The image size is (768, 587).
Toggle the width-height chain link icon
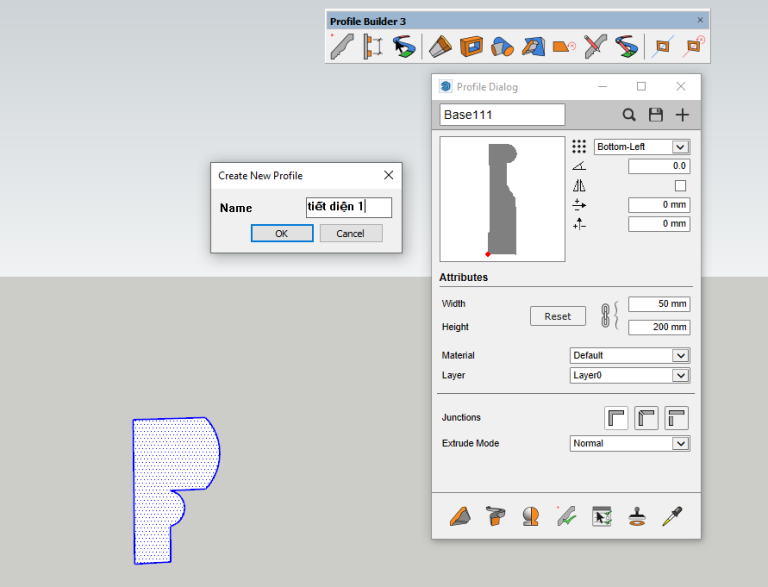(606, 316)
